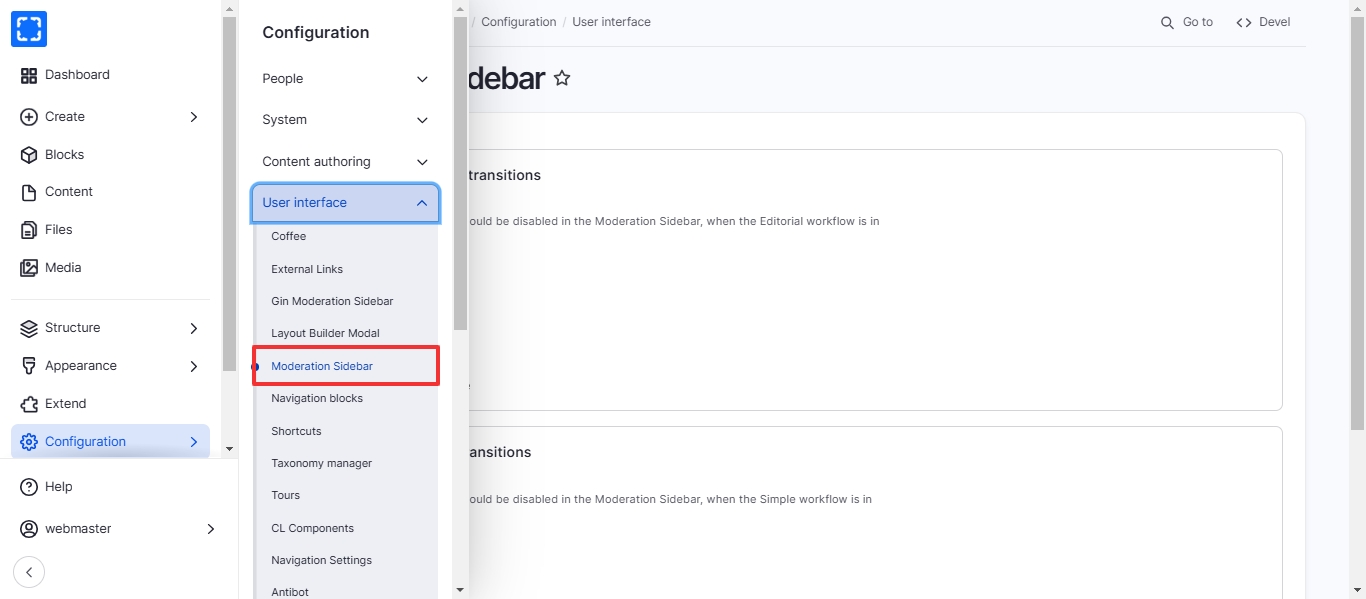Click Configuration breadcrumb link
1366x599 pixels.
(x=518, y=22)
